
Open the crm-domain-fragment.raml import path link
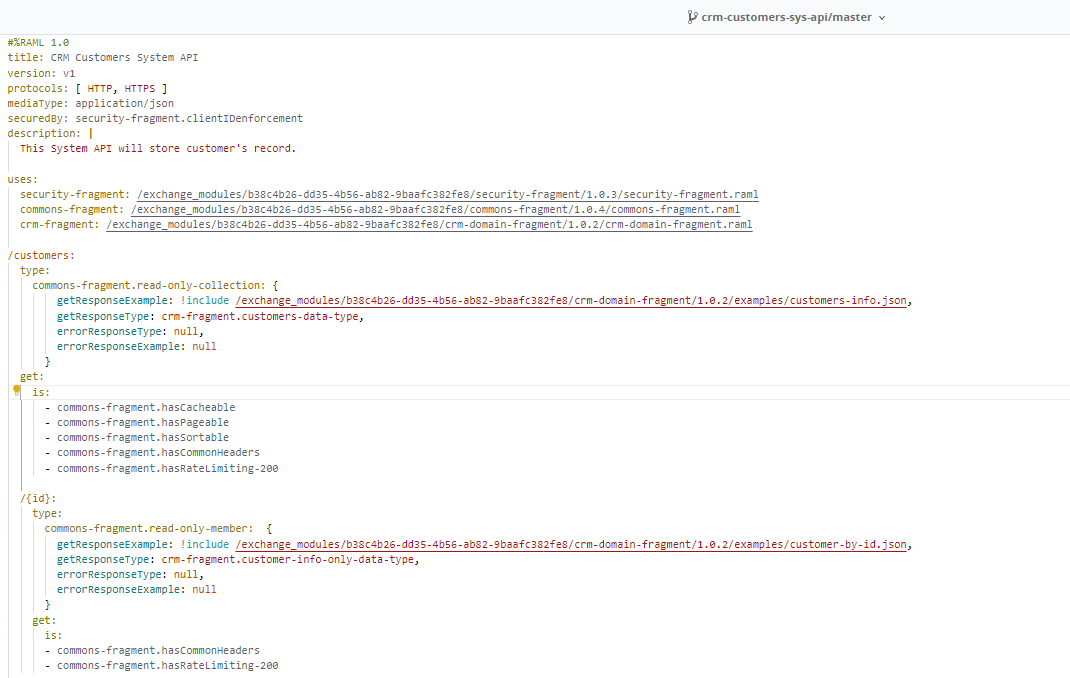point(429,224)
